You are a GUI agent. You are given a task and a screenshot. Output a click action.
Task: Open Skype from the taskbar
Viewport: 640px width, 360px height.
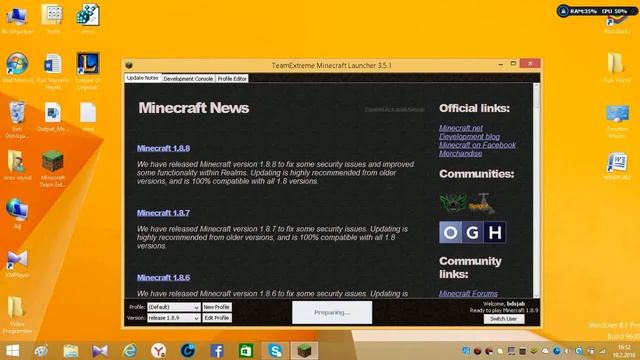pyautogui.click(x=275, y=351)
